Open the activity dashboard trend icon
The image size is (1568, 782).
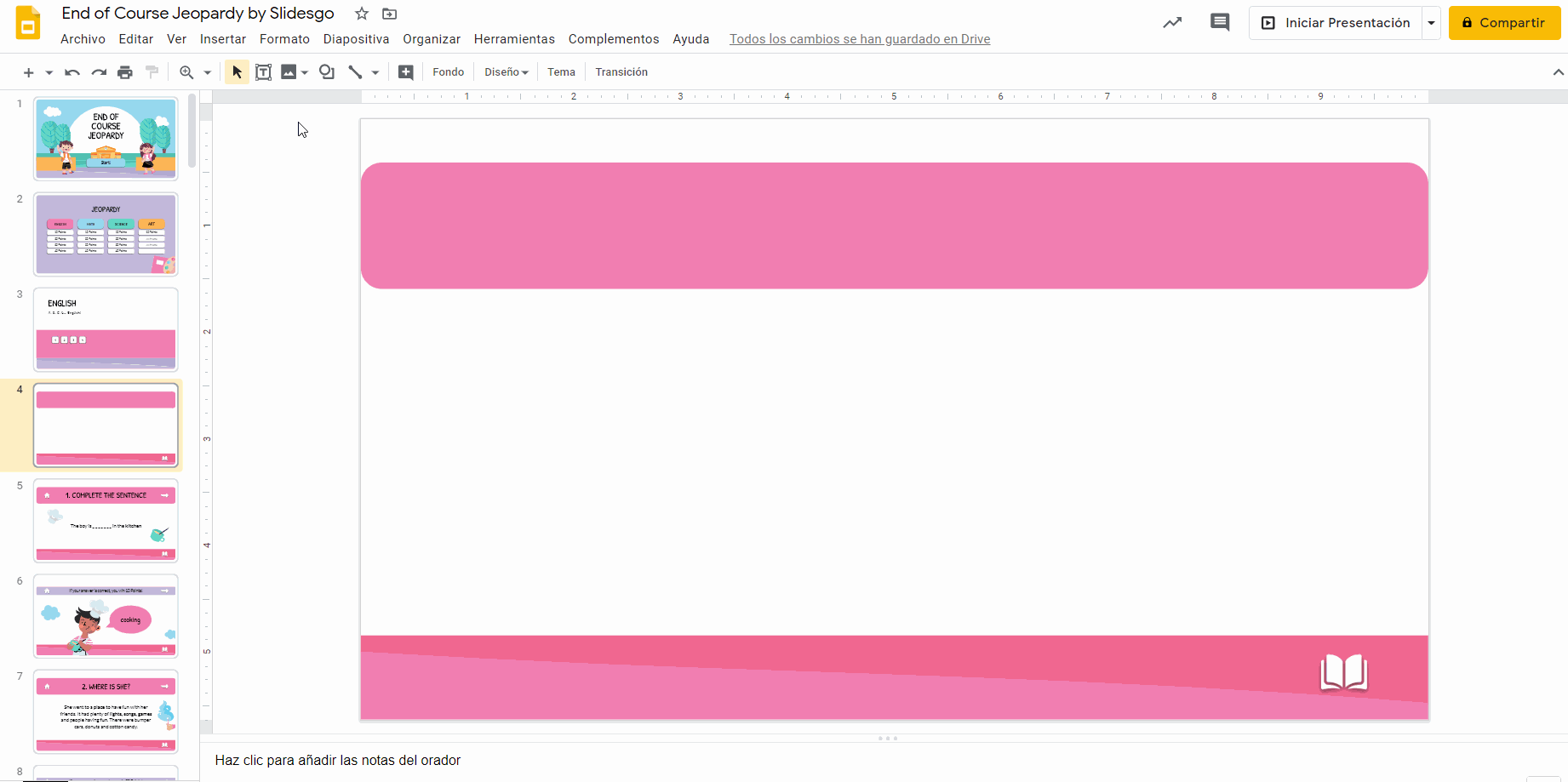[x=1172, y=23]
